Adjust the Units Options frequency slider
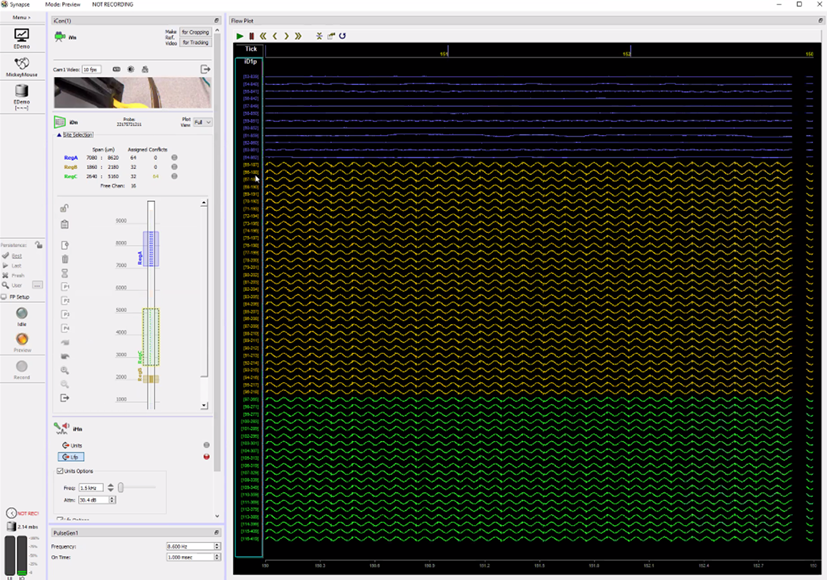 (x=121, y=487)
